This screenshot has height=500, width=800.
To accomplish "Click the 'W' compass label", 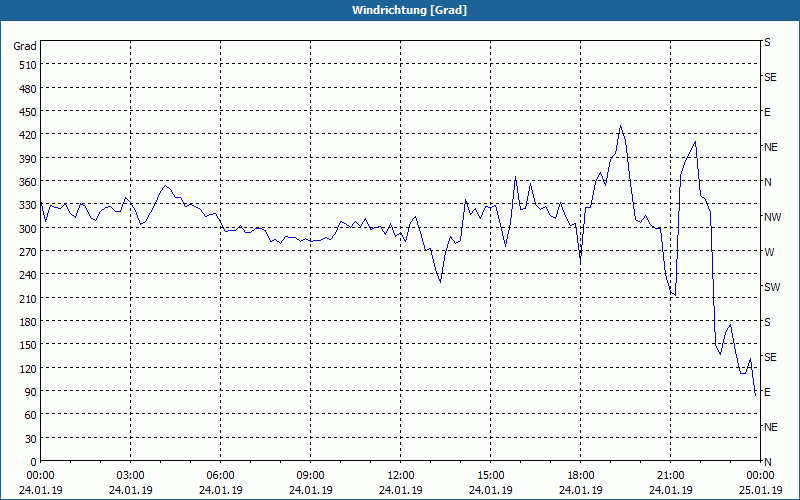I will [769, 252].
